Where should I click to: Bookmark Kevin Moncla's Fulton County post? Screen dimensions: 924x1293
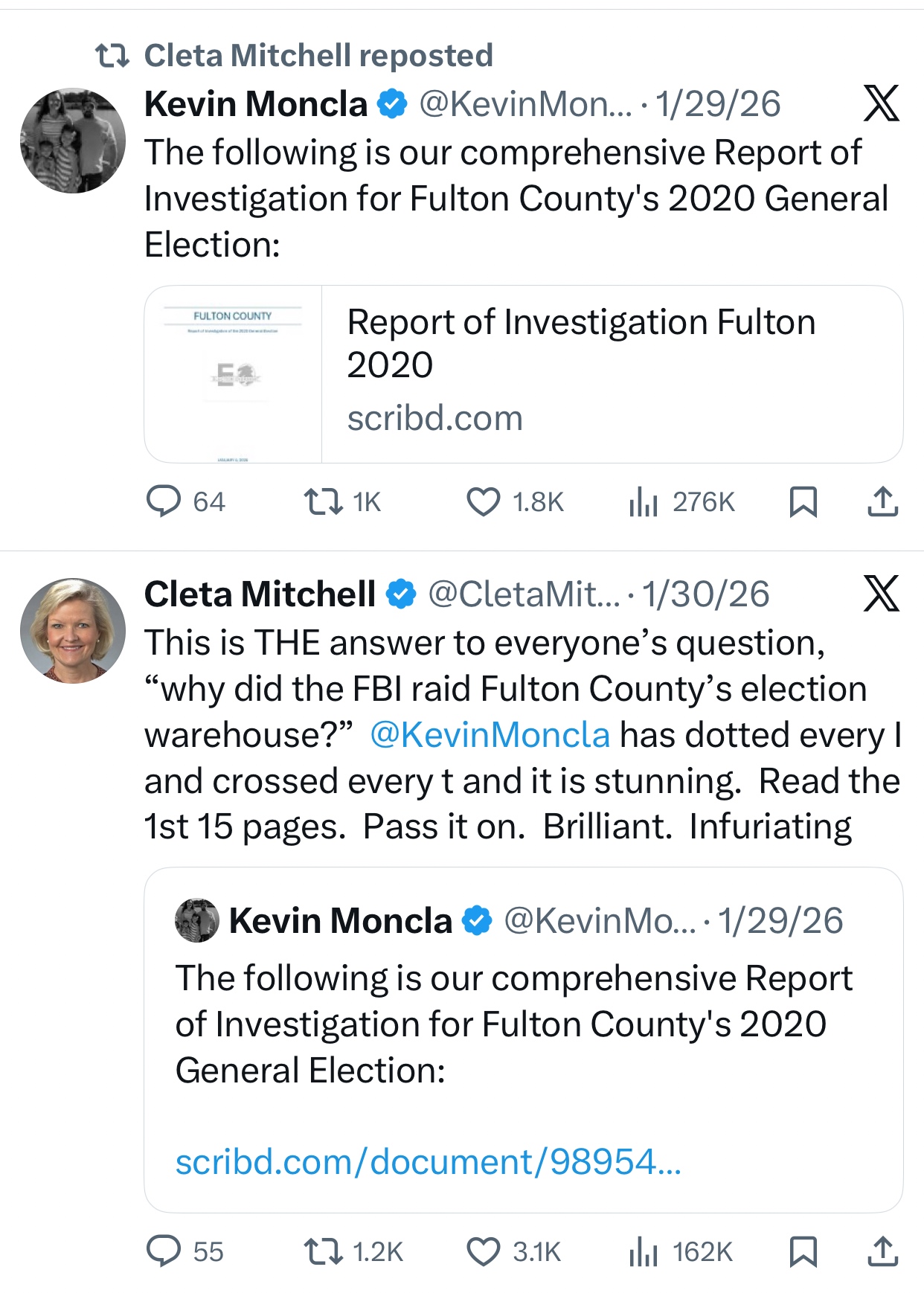(x=803, y=501)
